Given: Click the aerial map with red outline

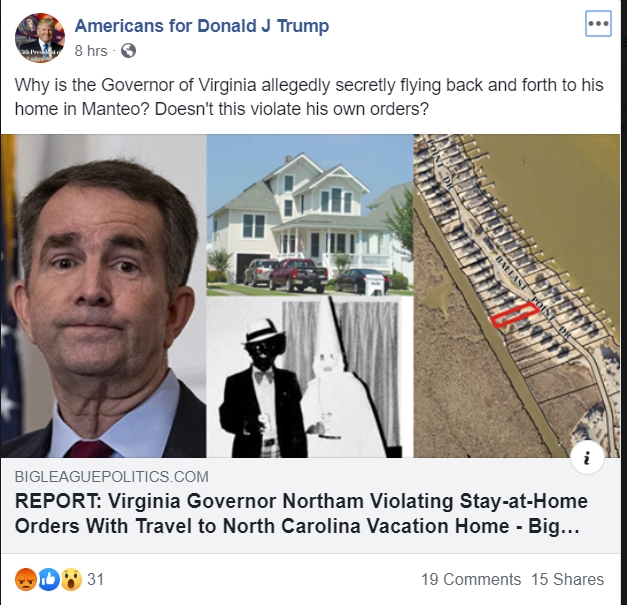Looking at the screenshot, I should click(x=516, y=296).
